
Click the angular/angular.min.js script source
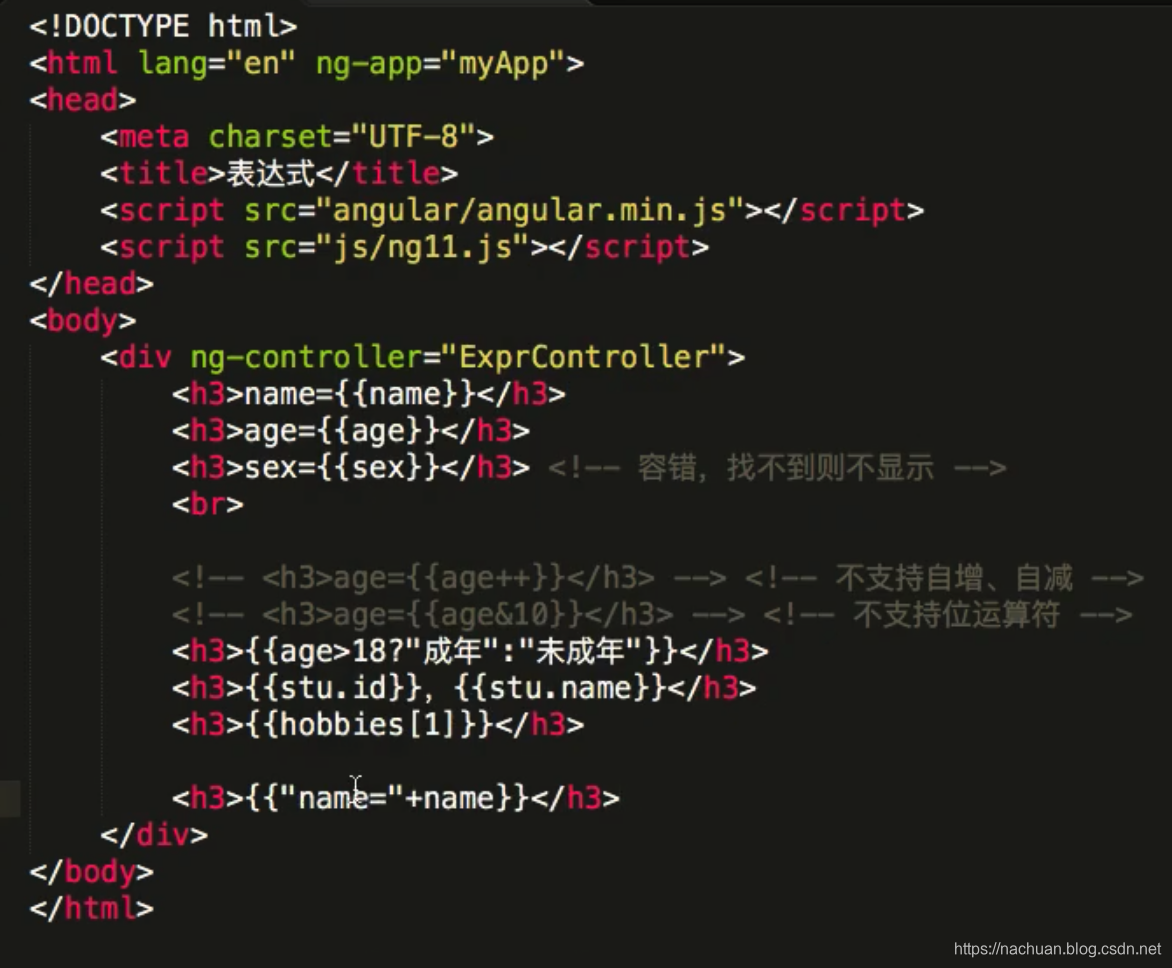tap(529, 210)
